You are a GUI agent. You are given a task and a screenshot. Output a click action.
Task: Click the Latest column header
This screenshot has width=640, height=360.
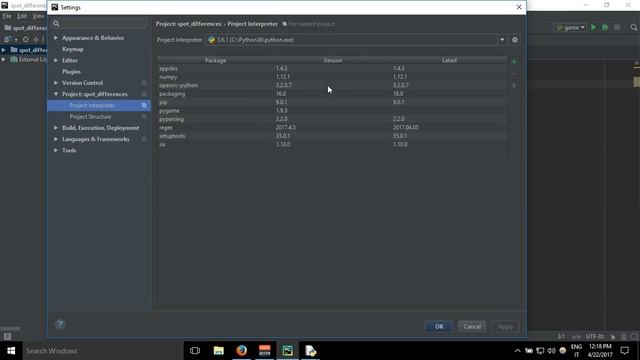tap(449, 60)
